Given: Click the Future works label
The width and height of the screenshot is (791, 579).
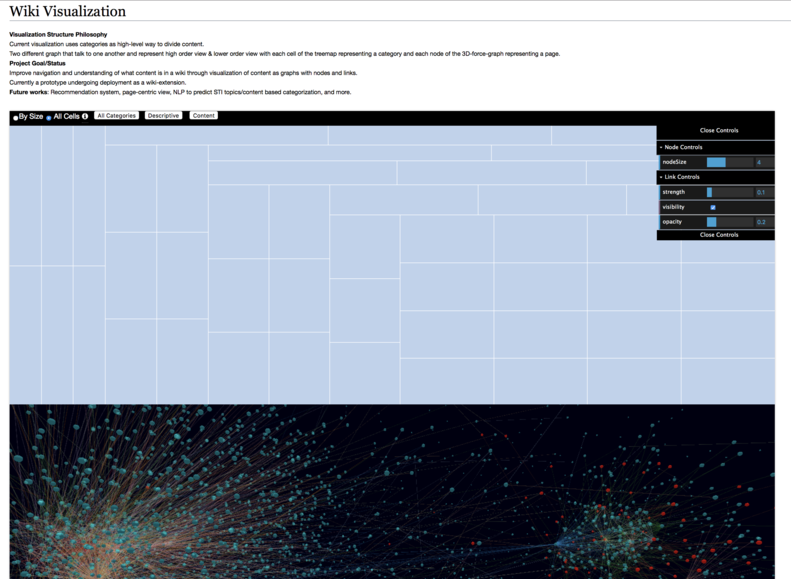Looking at the screenshot, I should coord(29,92).
